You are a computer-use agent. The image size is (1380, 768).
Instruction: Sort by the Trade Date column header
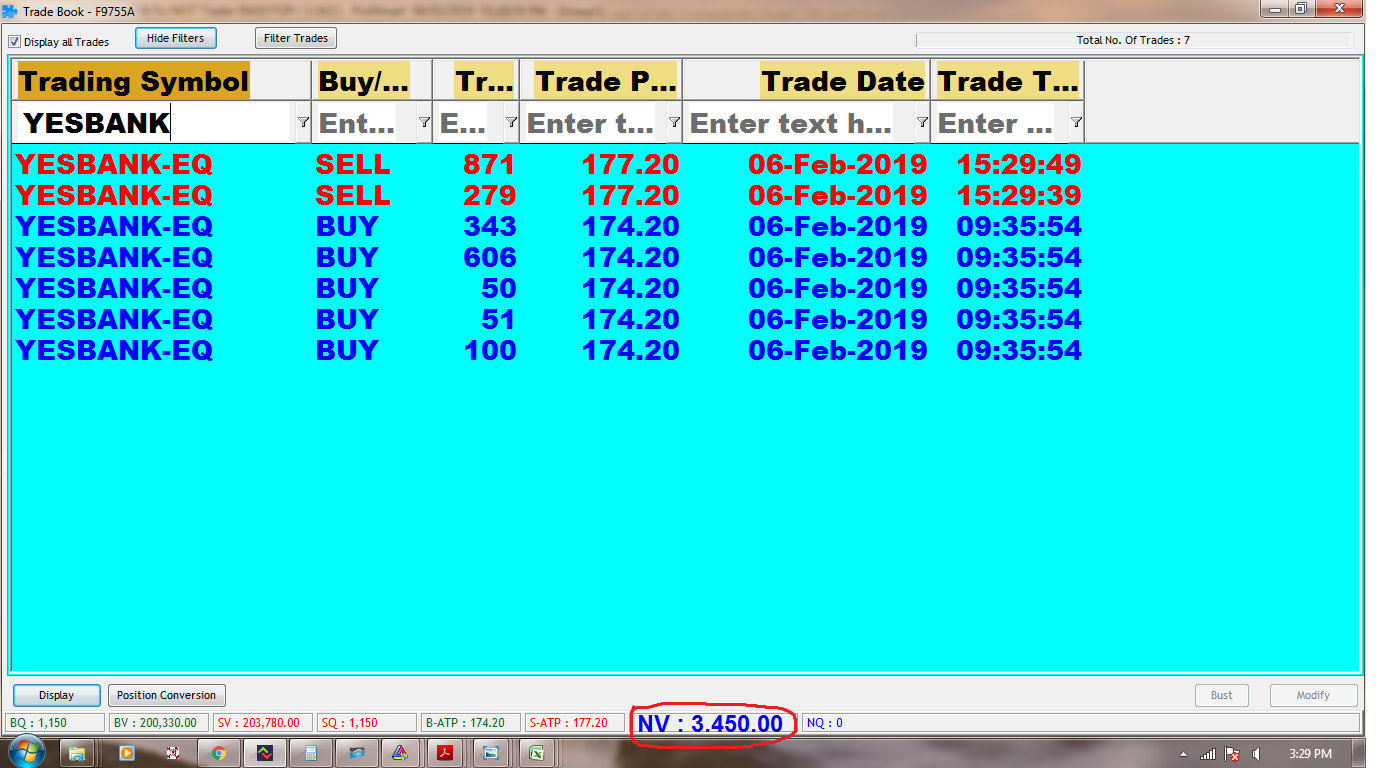pyautogui.click(x=806, y=81)
